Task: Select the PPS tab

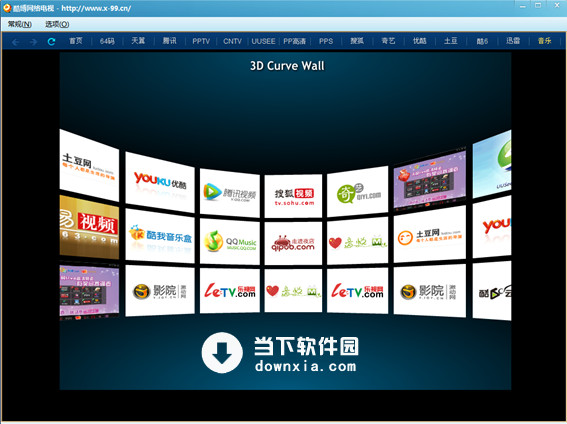Action: (326, 41)
